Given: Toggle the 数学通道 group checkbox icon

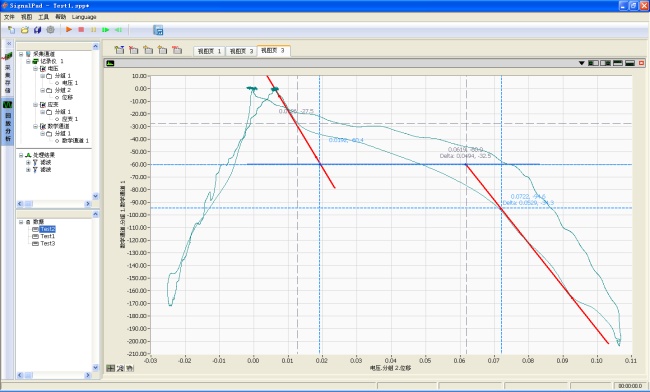Looking at the screenshot, I should click(42, 126).
